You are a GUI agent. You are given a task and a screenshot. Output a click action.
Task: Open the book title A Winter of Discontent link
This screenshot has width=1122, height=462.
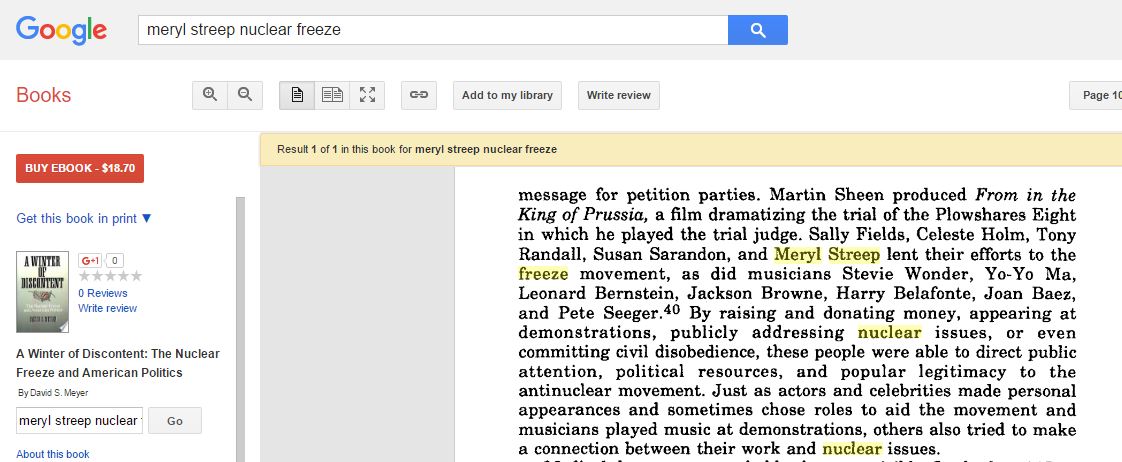click(118, 363)
